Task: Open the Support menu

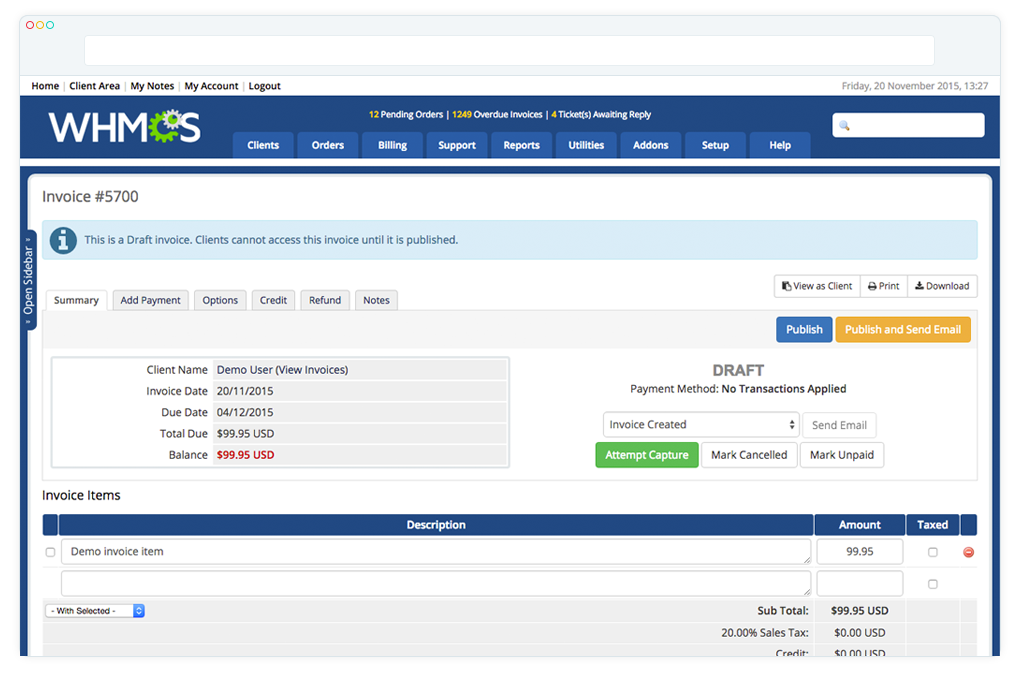Action: tap(457, 145)
